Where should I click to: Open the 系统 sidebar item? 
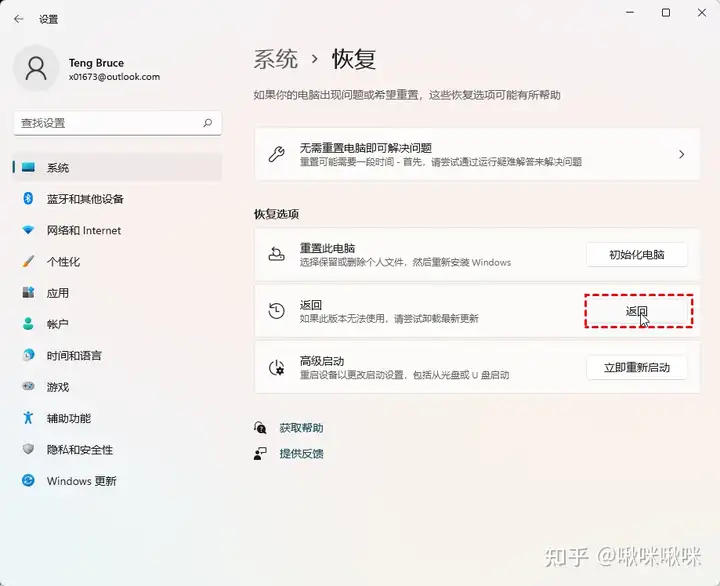tap(117, 167)
